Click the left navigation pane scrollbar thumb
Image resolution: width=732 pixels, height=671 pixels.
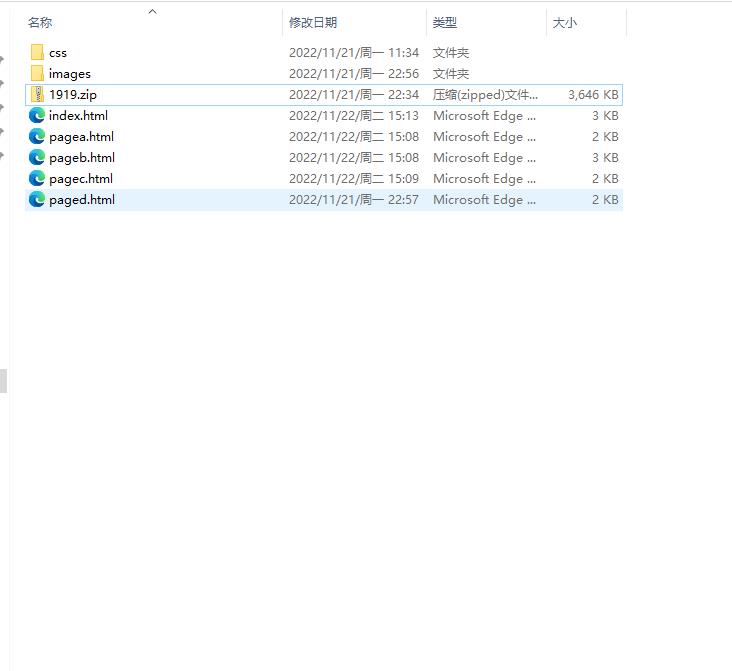click(3, 380)
